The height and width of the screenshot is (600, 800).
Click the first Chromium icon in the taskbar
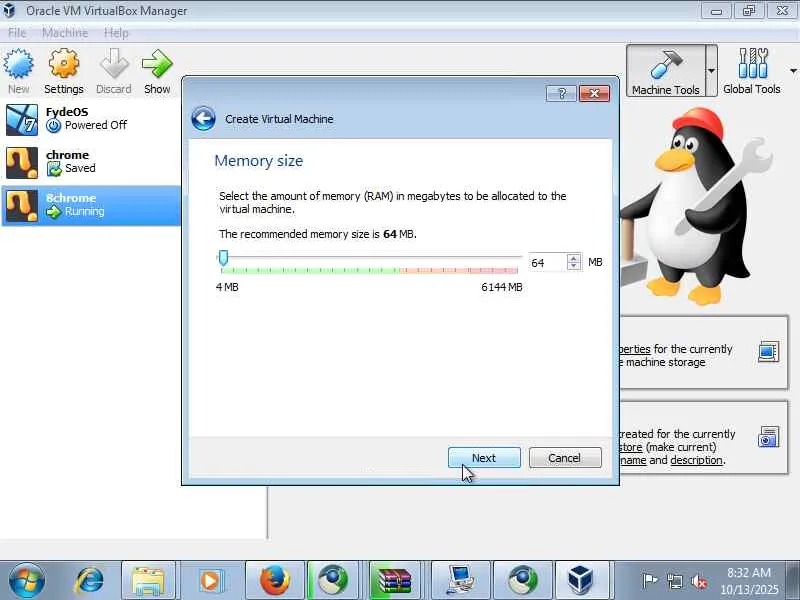click(x=333, y=581)
